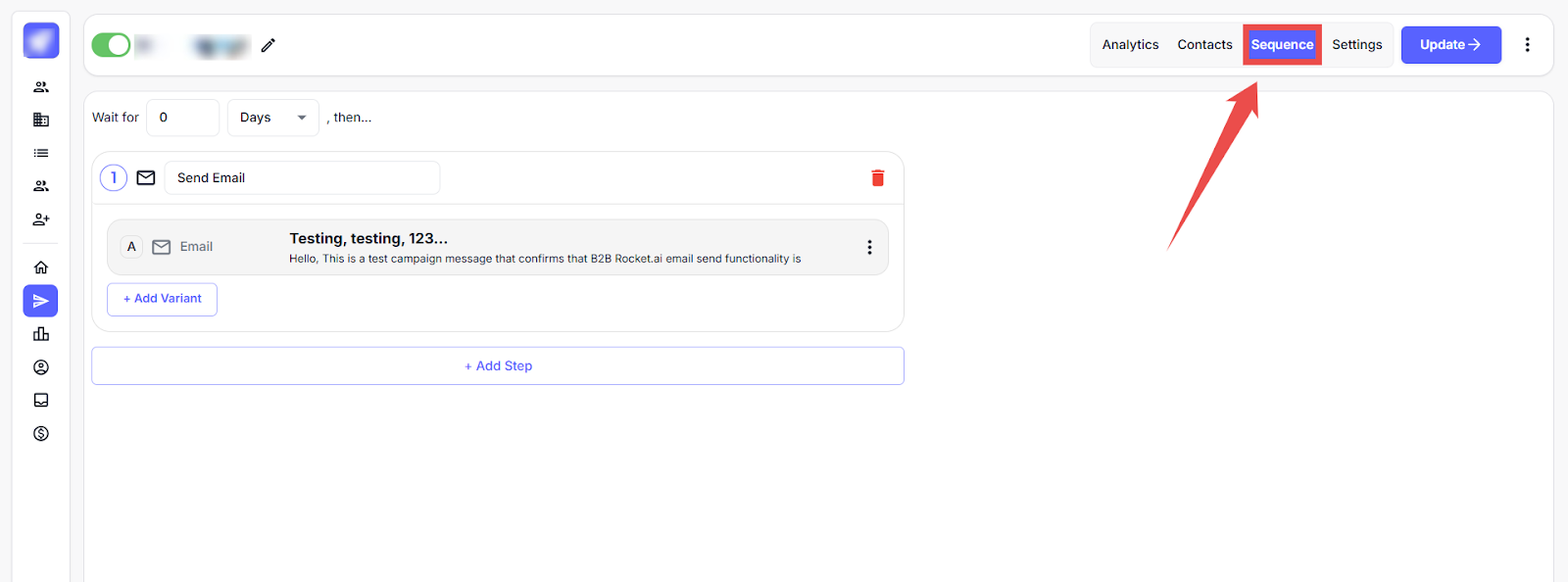Click the pencil icon to rename campaign

click(x=269, y=45)
